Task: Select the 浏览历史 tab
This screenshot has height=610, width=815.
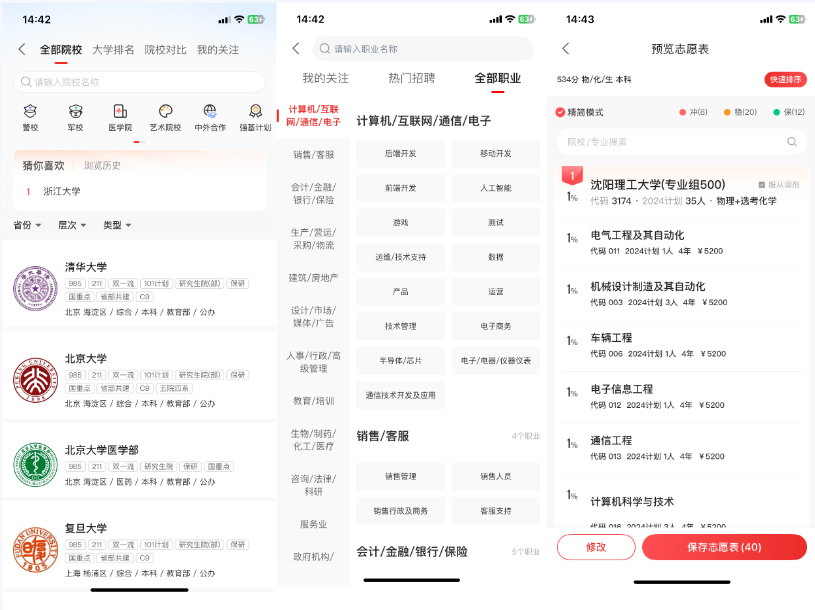Action: [102, 166]
